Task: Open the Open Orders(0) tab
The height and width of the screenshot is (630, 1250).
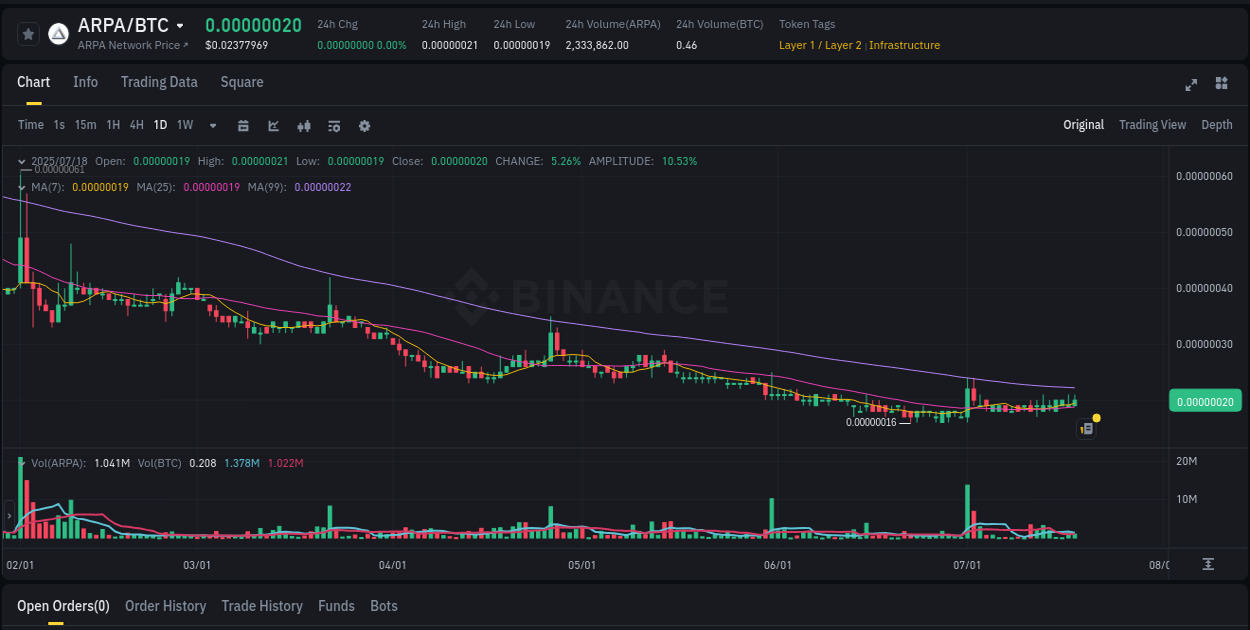Action: 63,606
